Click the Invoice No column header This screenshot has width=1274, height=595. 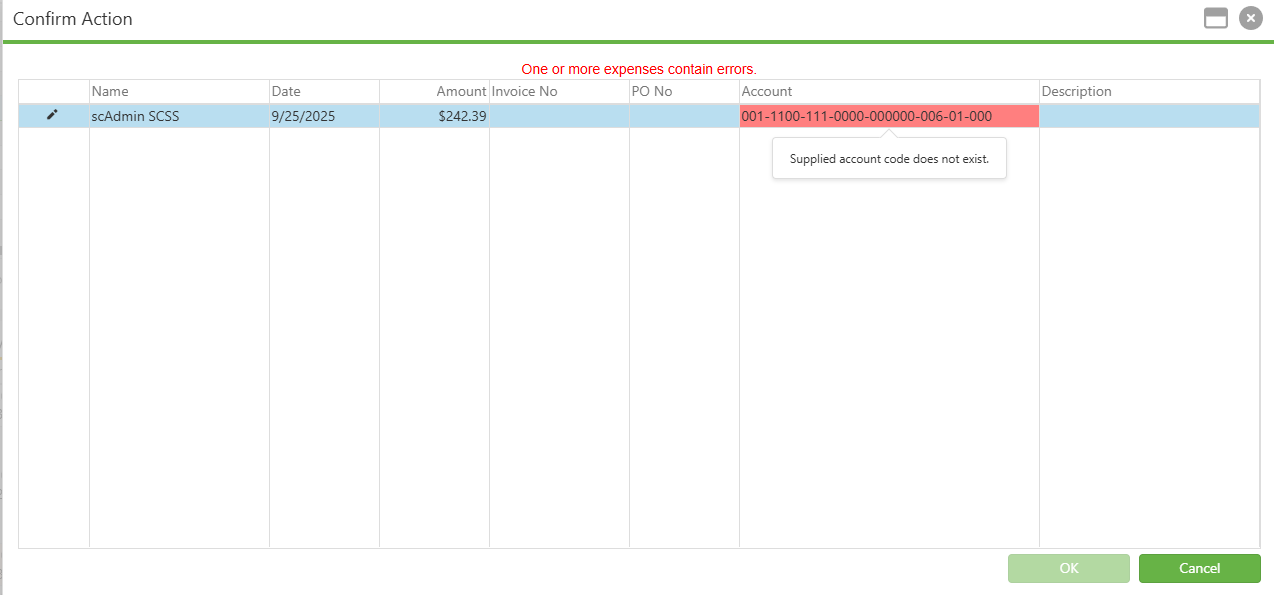[559, 91]
